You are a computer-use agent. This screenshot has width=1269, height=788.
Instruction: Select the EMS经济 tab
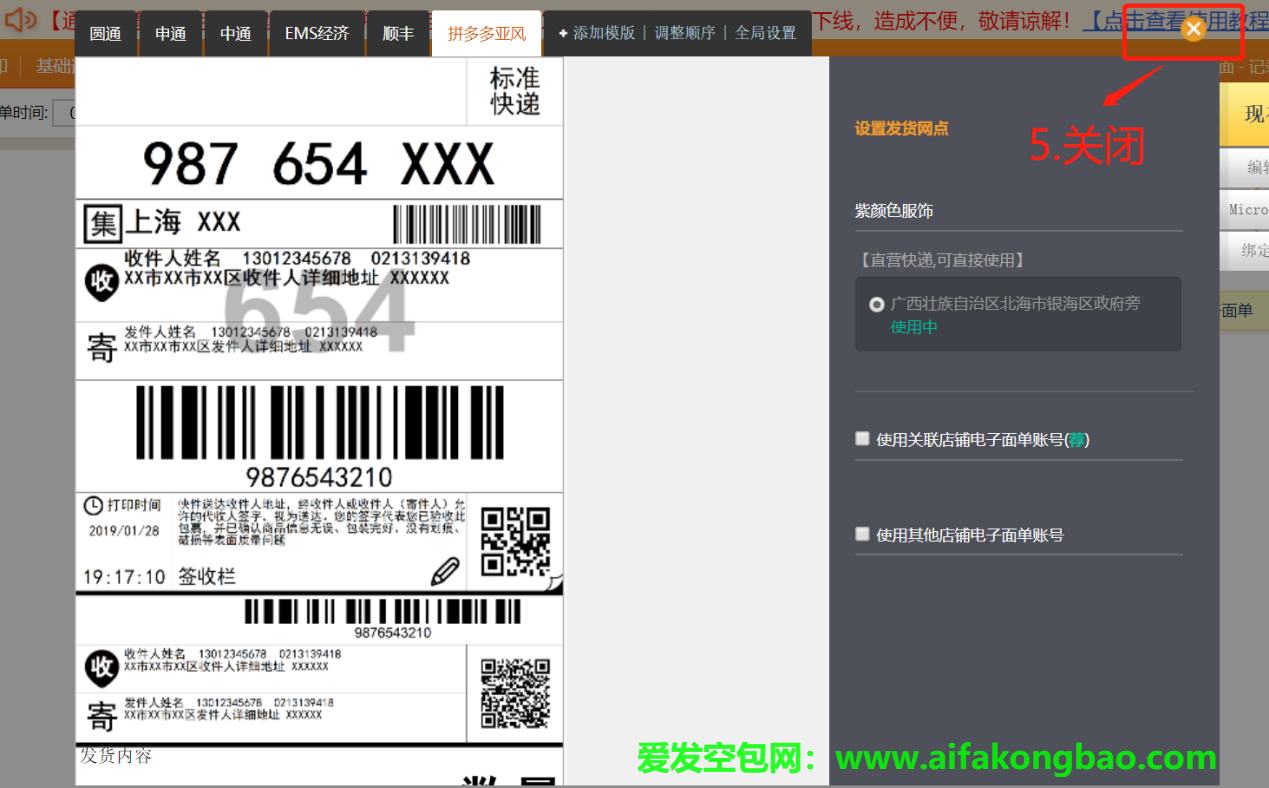(317, 34)
